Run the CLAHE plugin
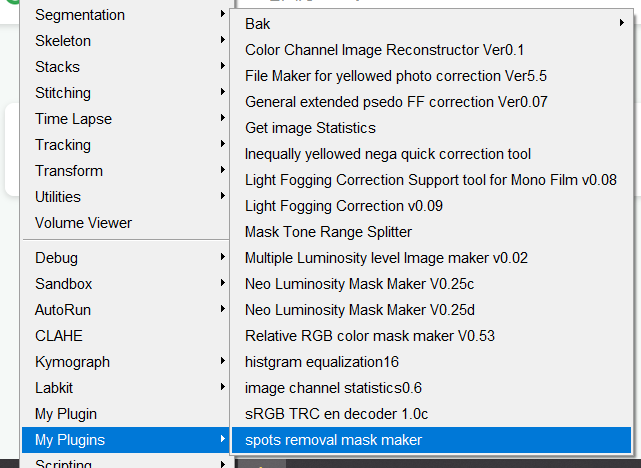This screenshot has height=468, width=641. pos(58,336)
